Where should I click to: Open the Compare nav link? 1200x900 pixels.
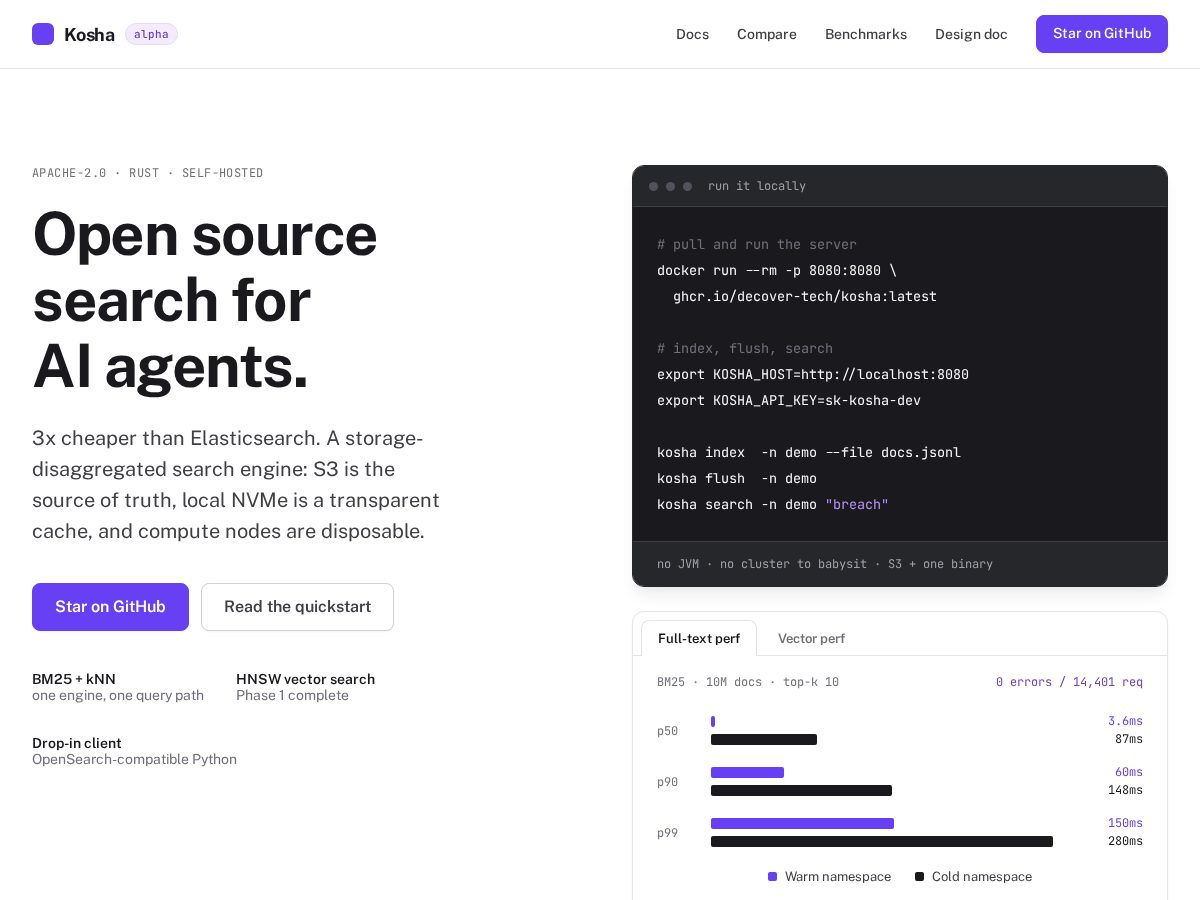pyautogui.click(x=767, y=34)
